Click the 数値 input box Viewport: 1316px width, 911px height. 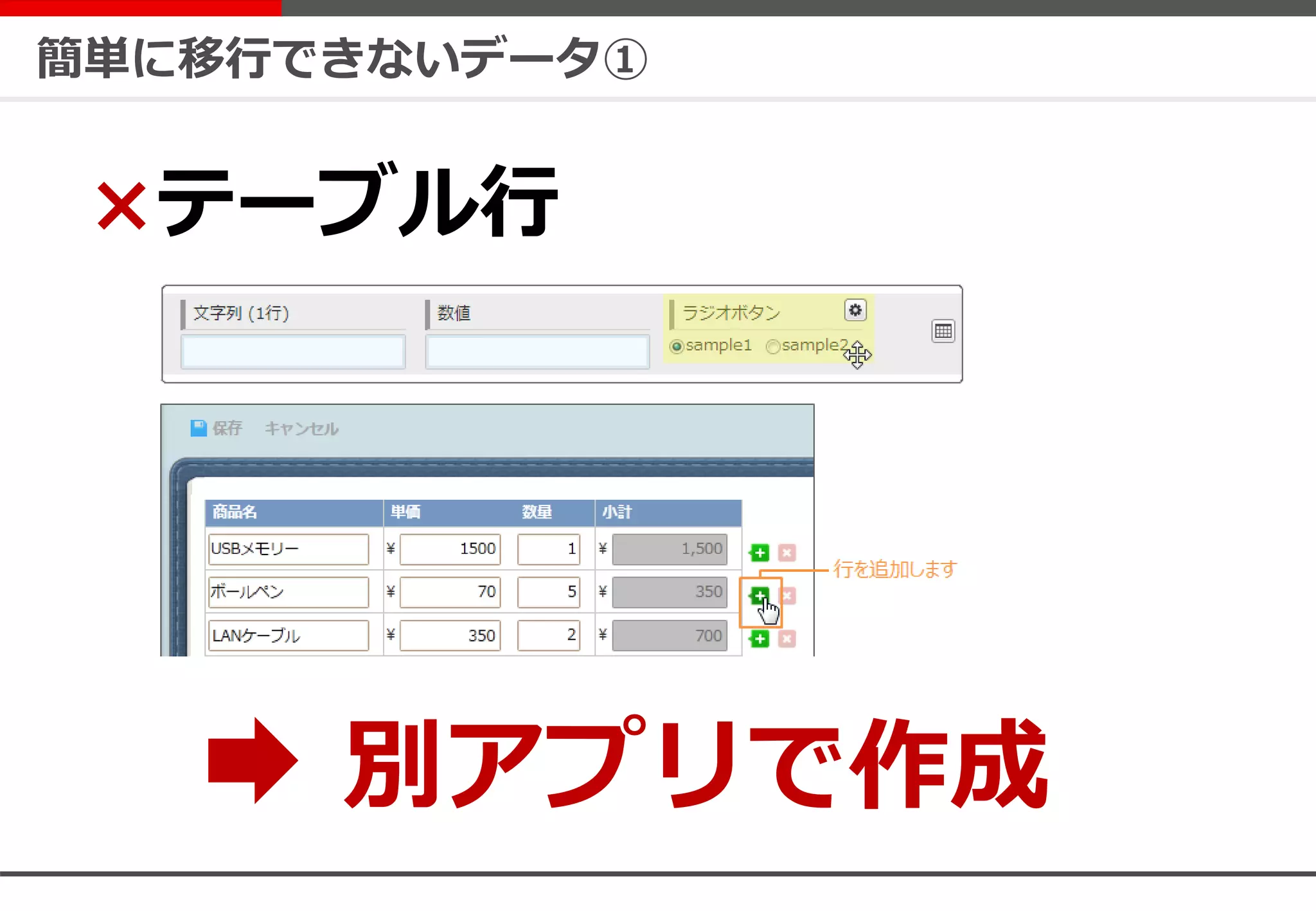coord(537,351)
